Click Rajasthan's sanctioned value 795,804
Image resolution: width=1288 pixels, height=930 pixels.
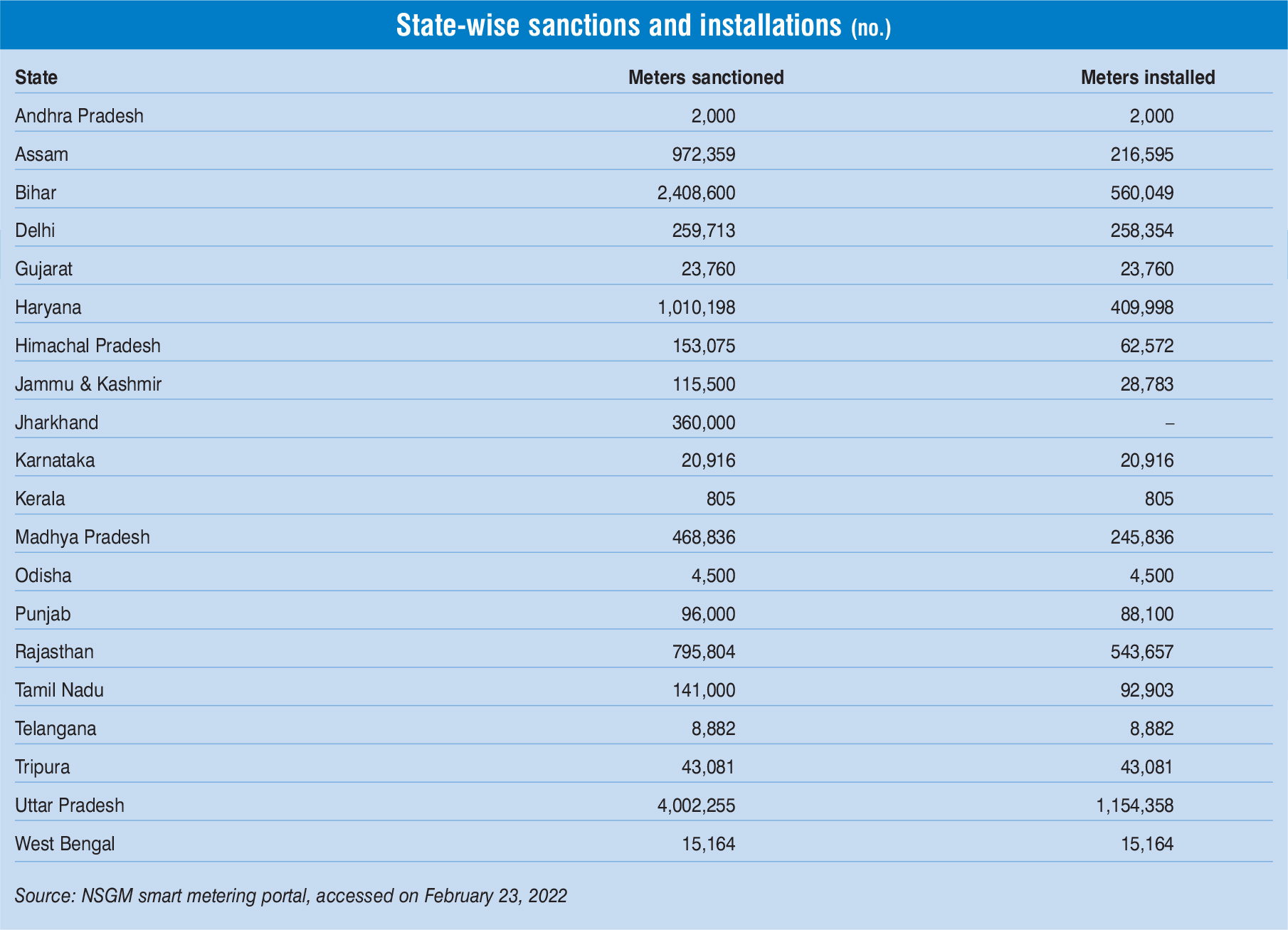[703, 652]
